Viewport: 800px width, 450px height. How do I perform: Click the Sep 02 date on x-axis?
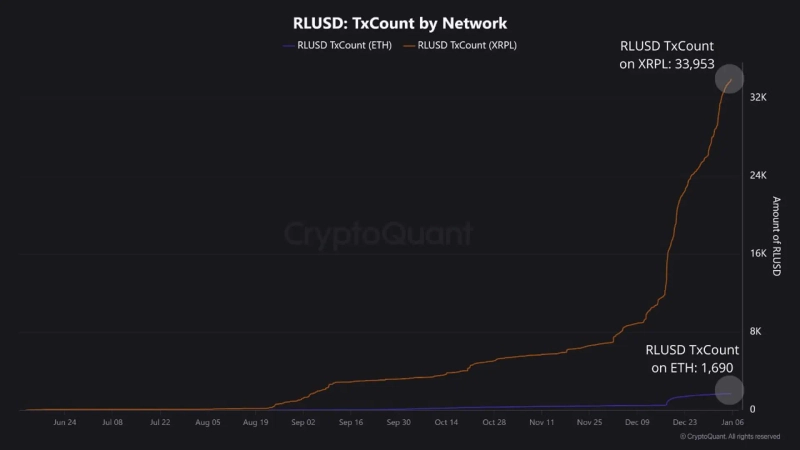click(303, 423)
